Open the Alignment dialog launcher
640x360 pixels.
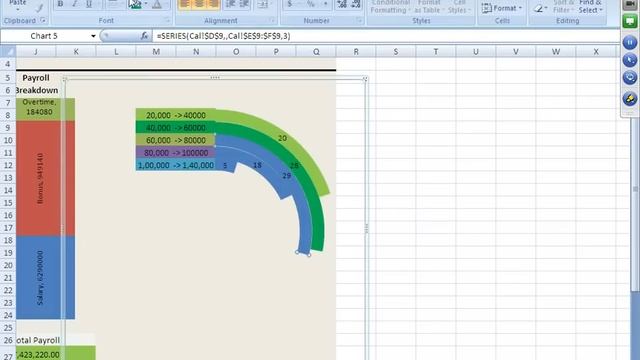click(272, 20)
